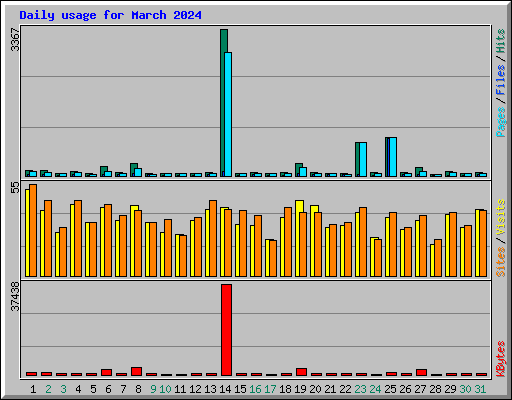The height and width of the screenshot is (400, 512).
Task: Click day 16 on the x-axis
Action: (255, 389)
